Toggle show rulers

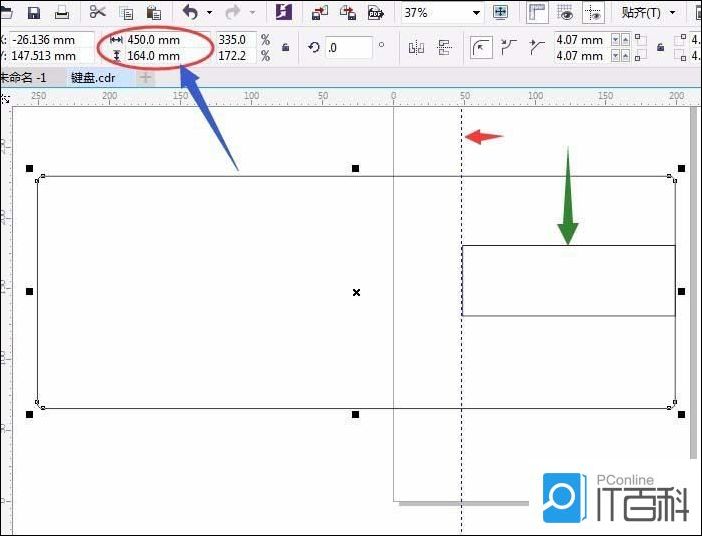click(537, 13)
